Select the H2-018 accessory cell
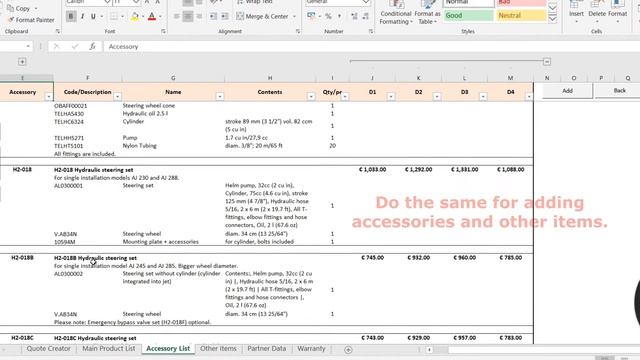This screenshot has width=640, height=360. (22, 169)
